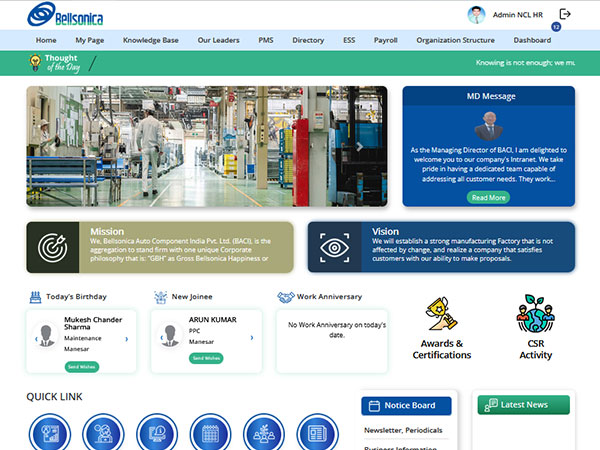Screen dimensions: 600x450
Task: Click the second quick link circle icon
Action: 103,433
